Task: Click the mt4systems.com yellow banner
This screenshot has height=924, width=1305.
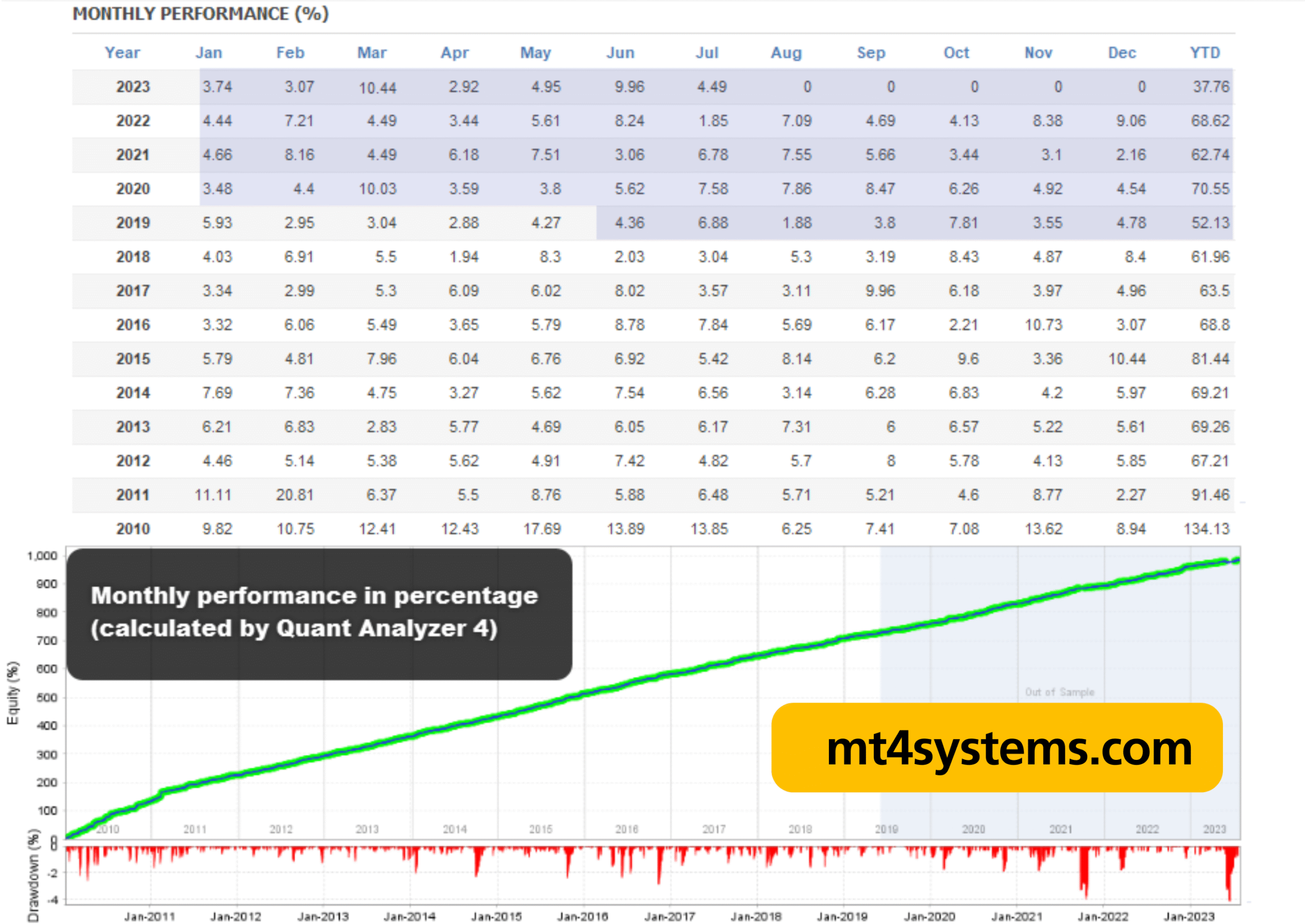Action: coord(996,748)
